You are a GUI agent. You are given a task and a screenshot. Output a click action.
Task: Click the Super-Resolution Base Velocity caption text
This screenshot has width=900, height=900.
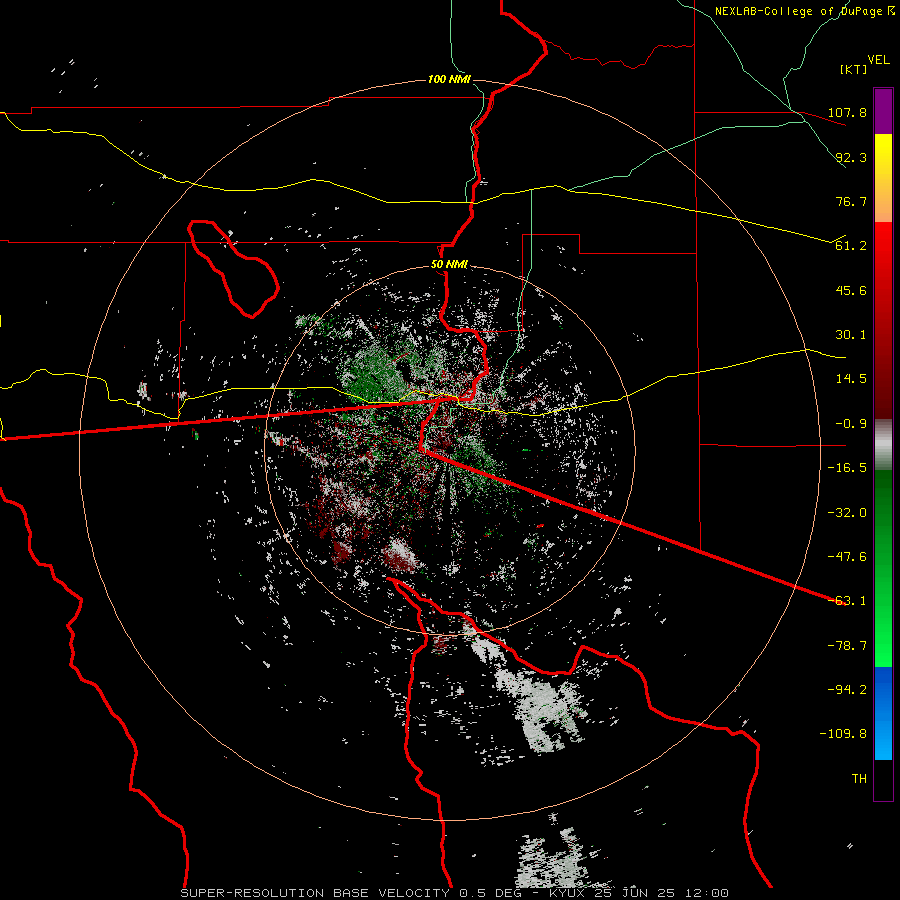[x=351, y=893]
